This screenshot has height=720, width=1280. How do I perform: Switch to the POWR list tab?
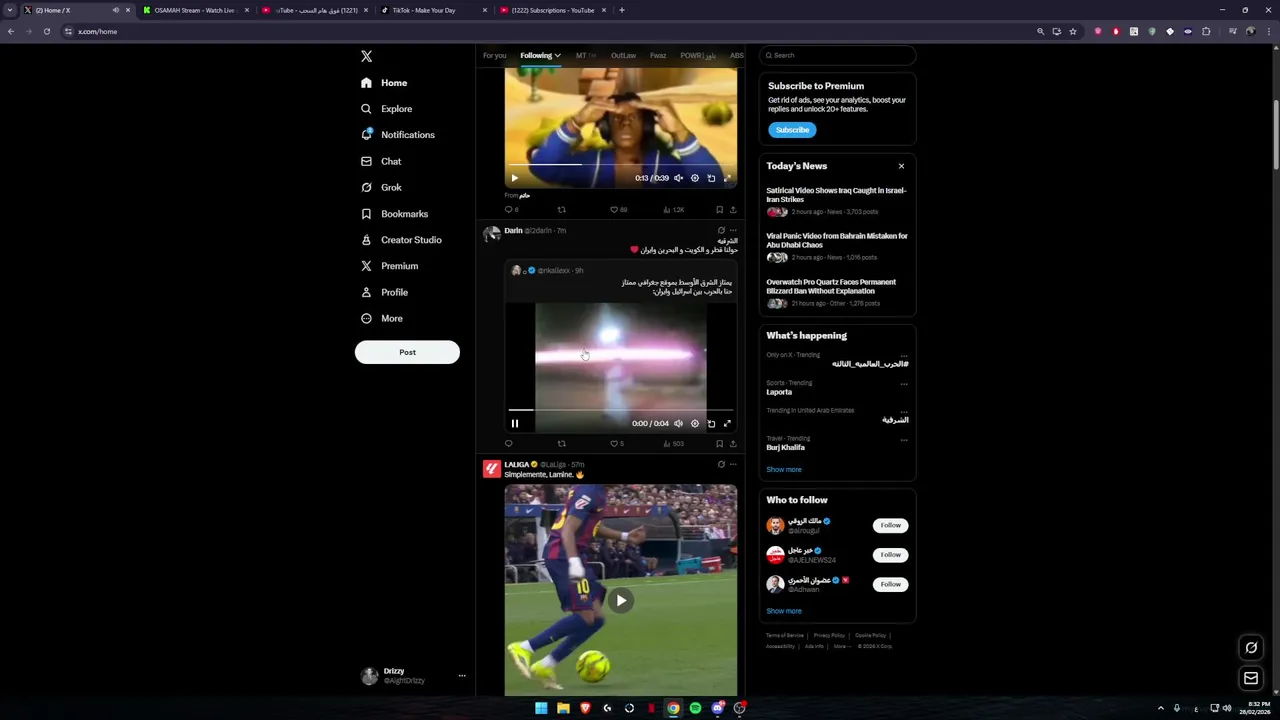coord(698,56)
